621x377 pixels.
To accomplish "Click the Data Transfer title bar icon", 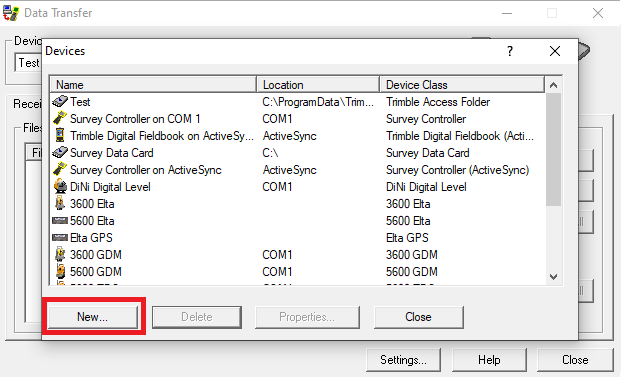I will [11, 13].
